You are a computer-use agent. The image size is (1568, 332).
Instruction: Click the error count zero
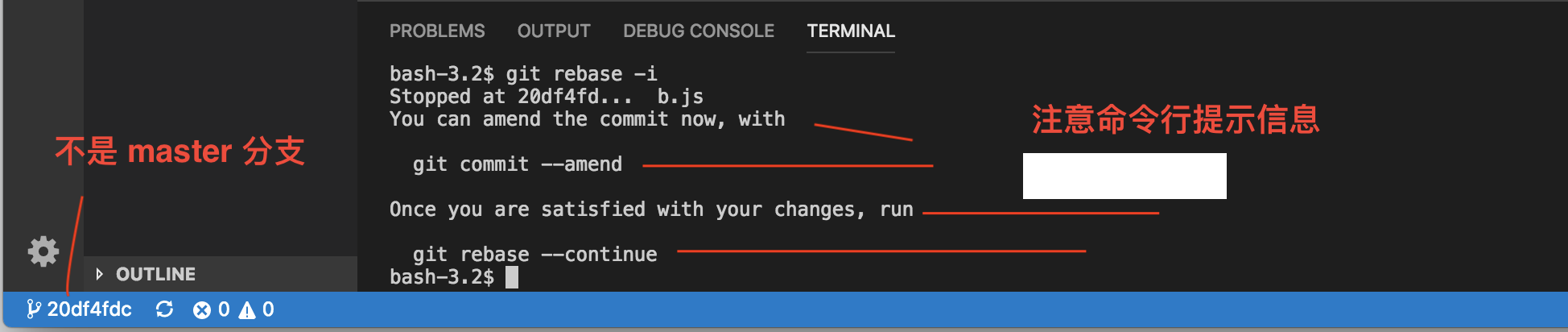click(224, 309)
